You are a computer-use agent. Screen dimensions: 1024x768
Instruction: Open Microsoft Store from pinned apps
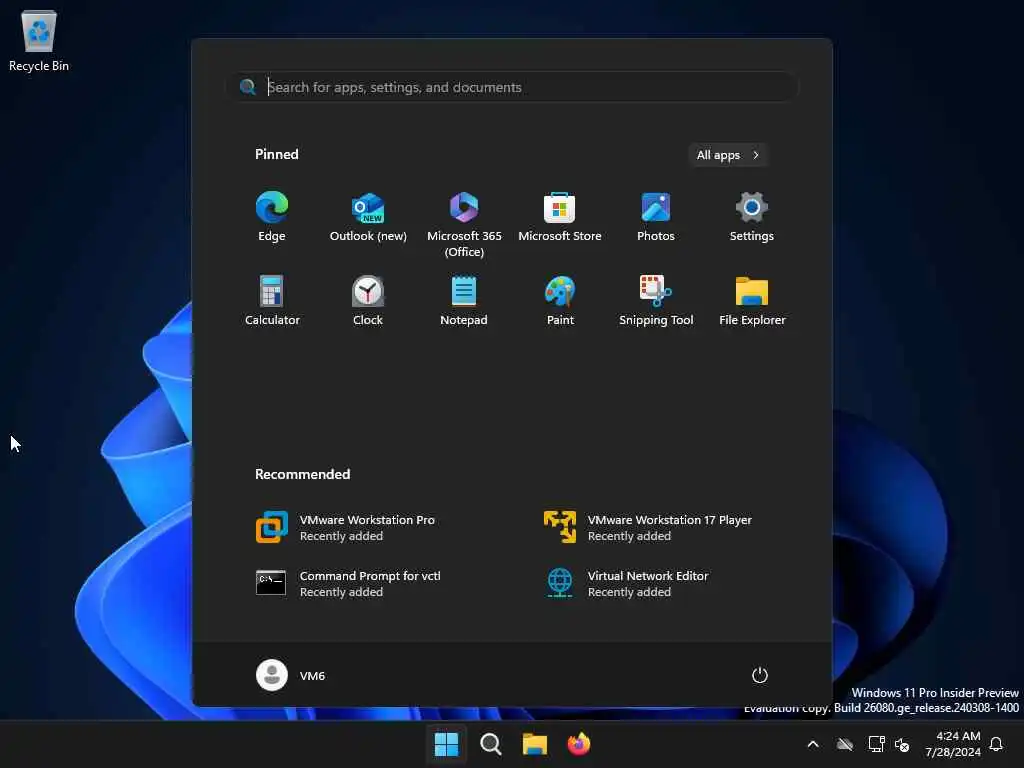click(560, 217)
